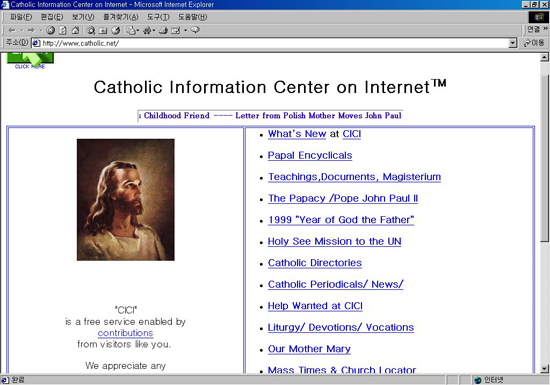Open the CICI link after What's New
Screen dimensions: 550x385
(352, 134)
